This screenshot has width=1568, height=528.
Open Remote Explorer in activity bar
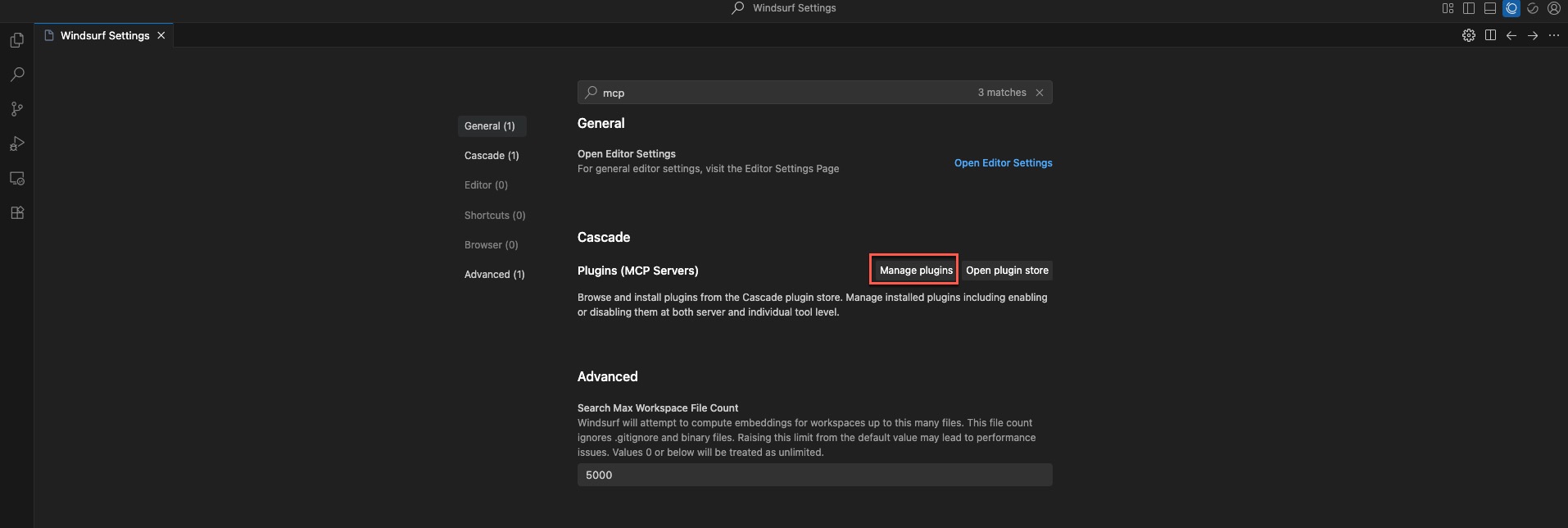coord(16,179)
